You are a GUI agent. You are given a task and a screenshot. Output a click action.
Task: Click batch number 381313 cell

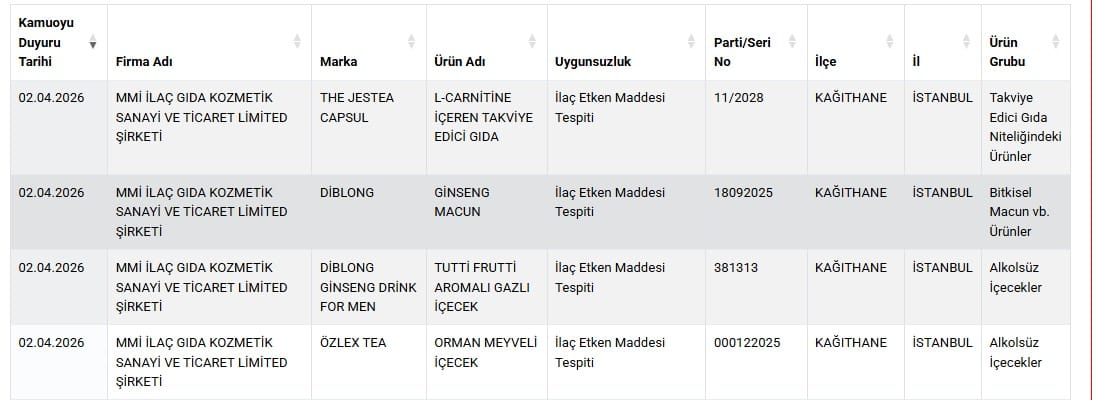pyautogui.click(x=737, y=268)
